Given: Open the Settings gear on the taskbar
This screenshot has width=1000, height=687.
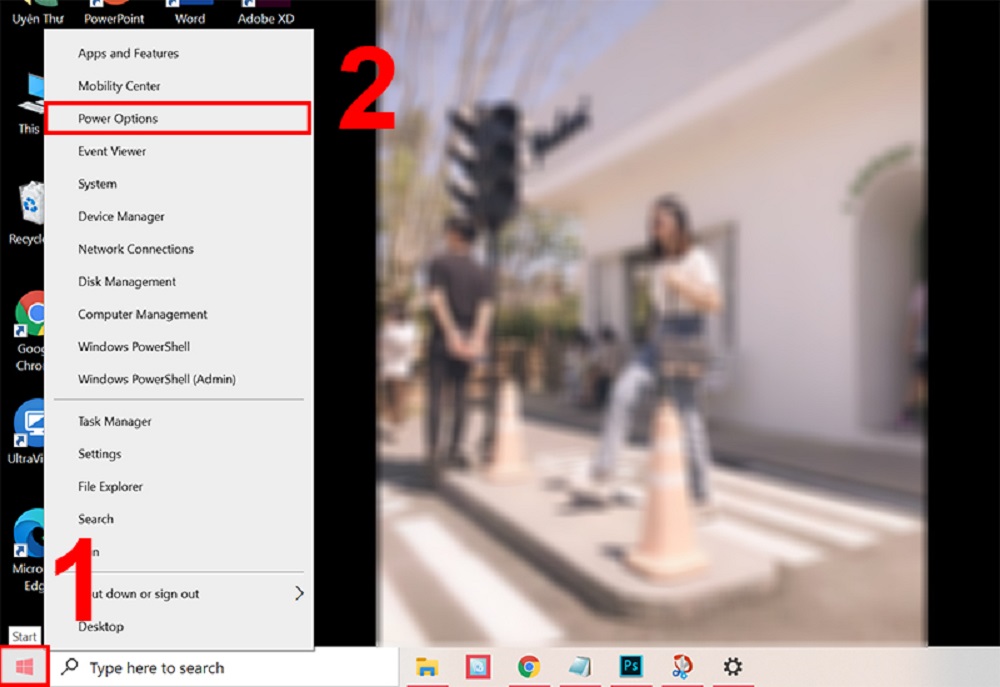Looking at the screenshot, I should [732, 667].
